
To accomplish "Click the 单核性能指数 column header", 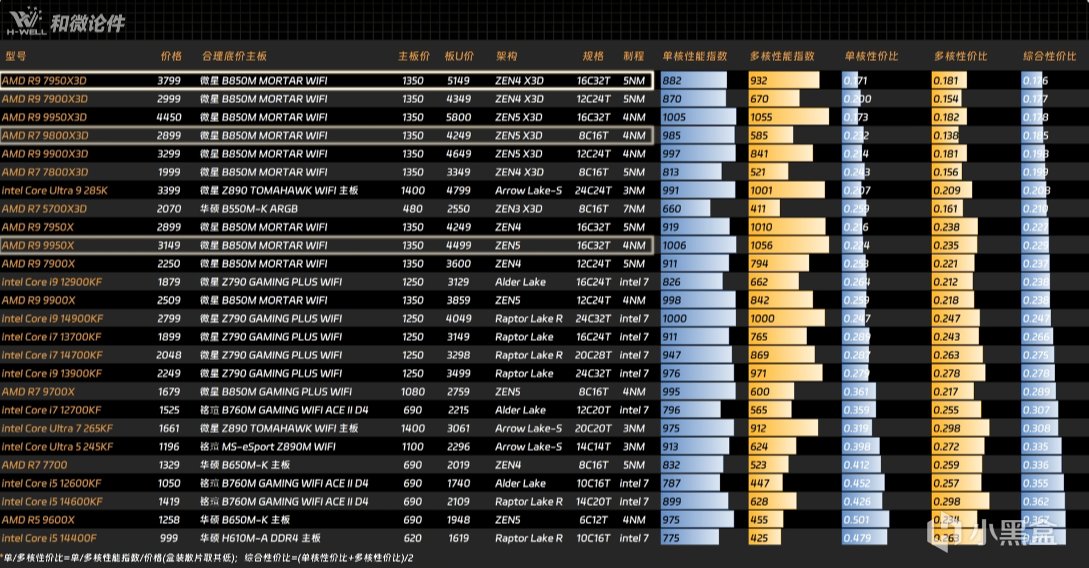I will [695, 56].
